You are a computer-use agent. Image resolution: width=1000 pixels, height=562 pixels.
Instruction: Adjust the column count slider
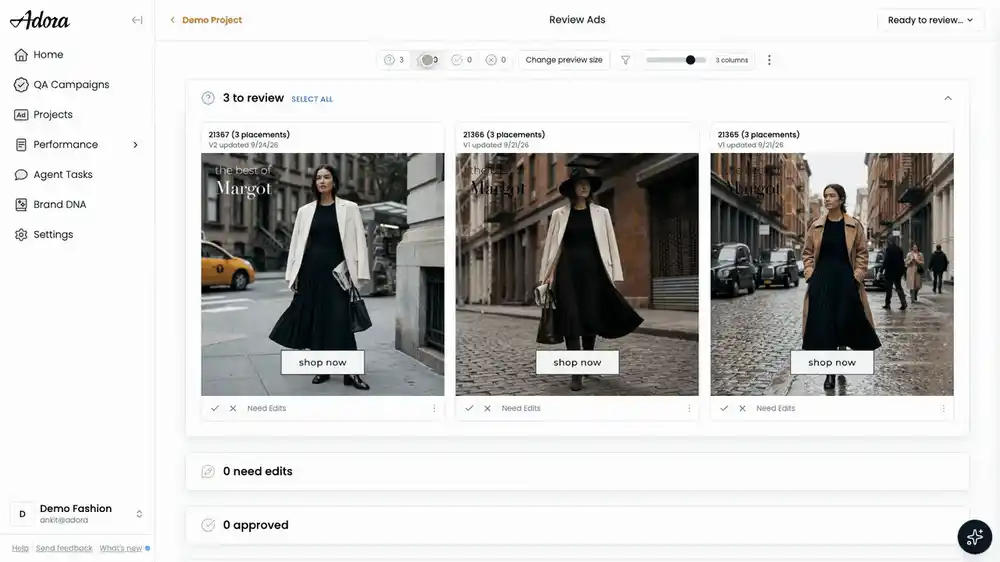point(676,60)
